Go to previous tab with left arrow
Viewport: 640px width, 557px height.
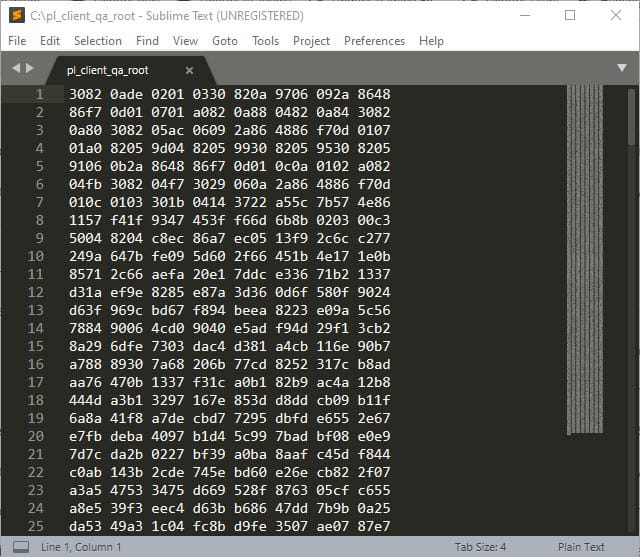coord(16,68)
